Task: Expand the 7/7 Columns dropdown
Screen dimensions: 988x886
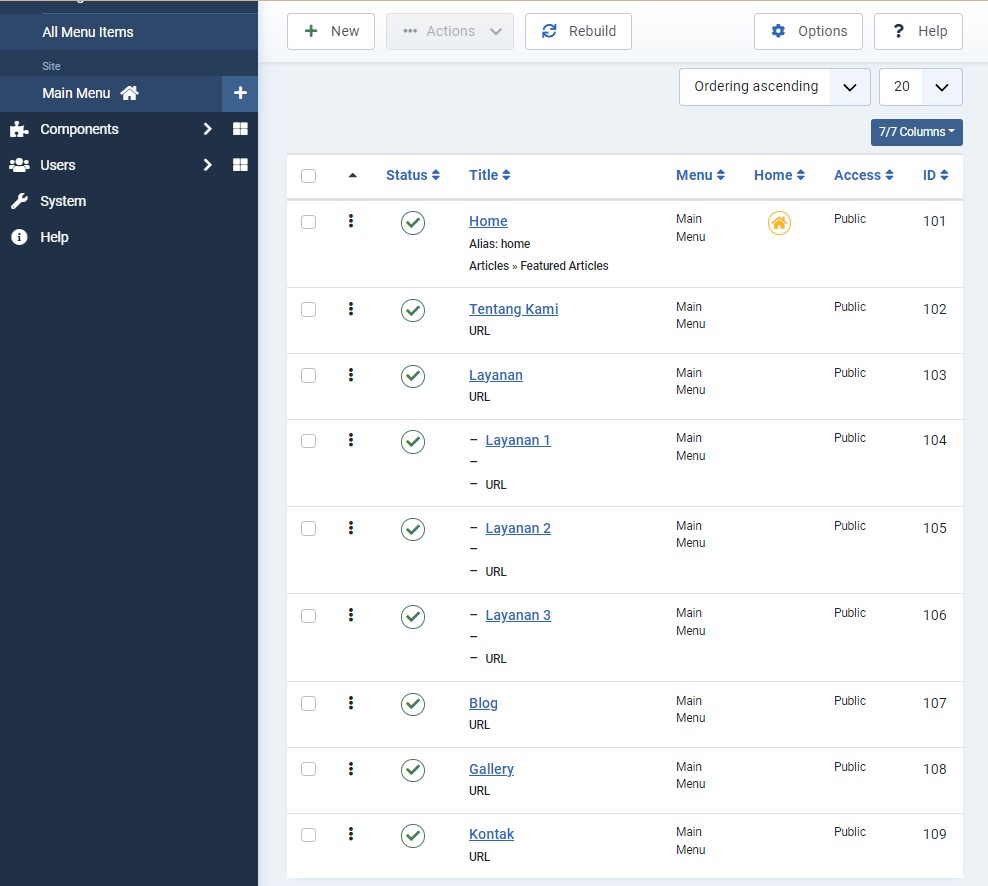Action: [x=916, y=132]
